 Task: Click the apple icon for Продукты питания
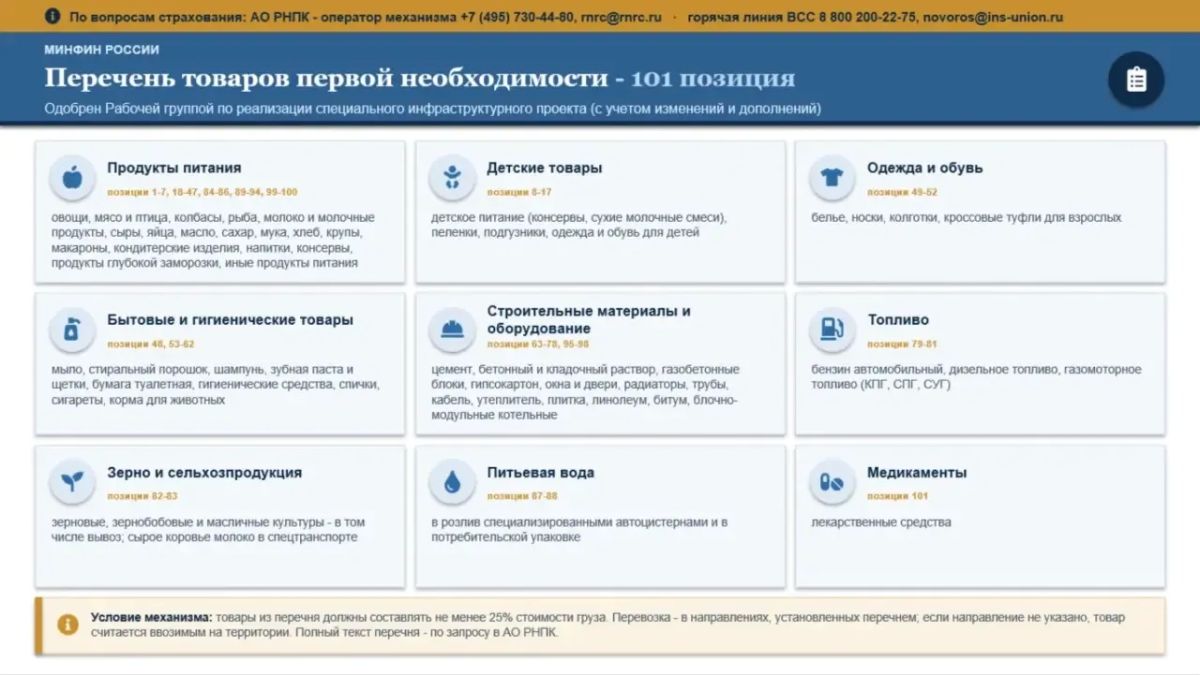click(x=71, y=177)
